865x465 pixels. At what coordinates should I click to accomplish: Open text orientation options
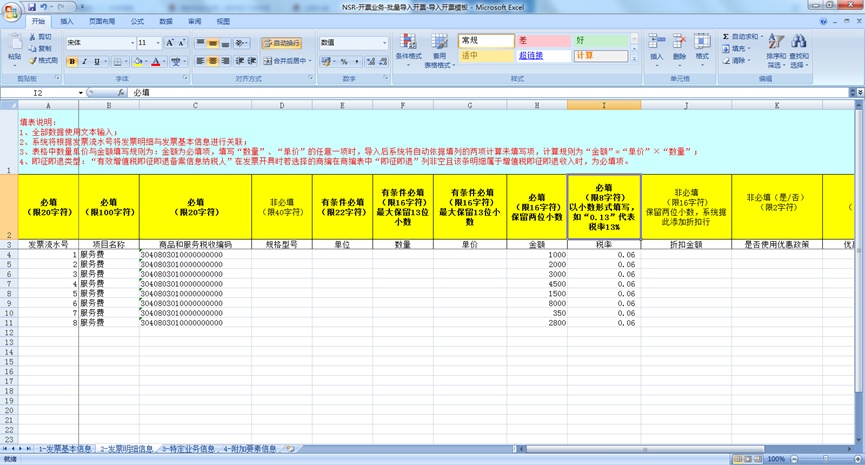241,42
